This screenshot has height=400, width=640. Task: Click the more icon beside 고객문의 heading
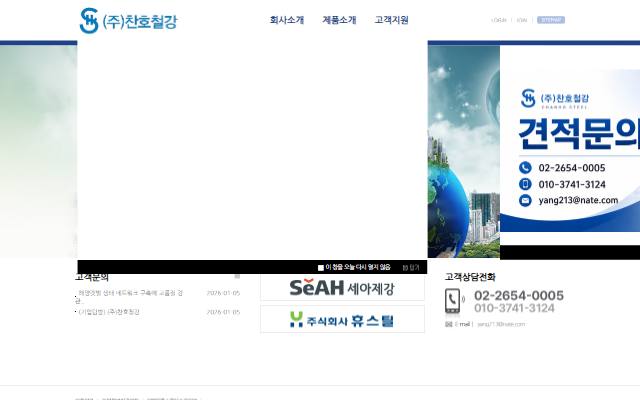pos(237,277)
